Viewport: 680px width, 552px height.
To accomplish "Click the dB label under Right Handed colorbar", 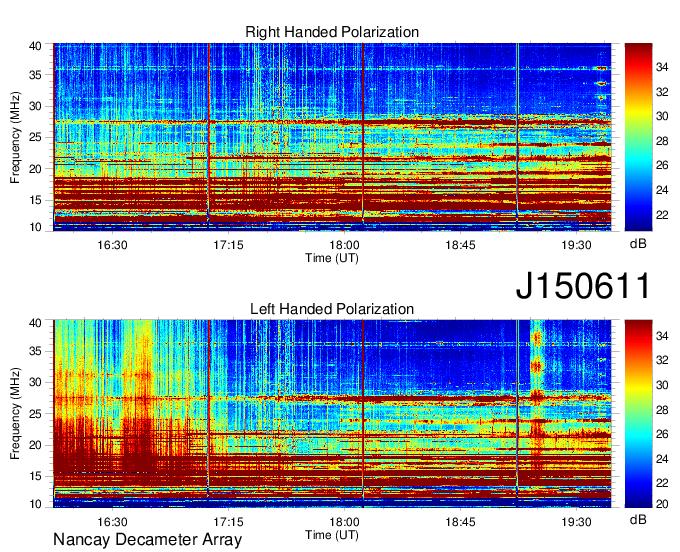I will tap(638, 244).
